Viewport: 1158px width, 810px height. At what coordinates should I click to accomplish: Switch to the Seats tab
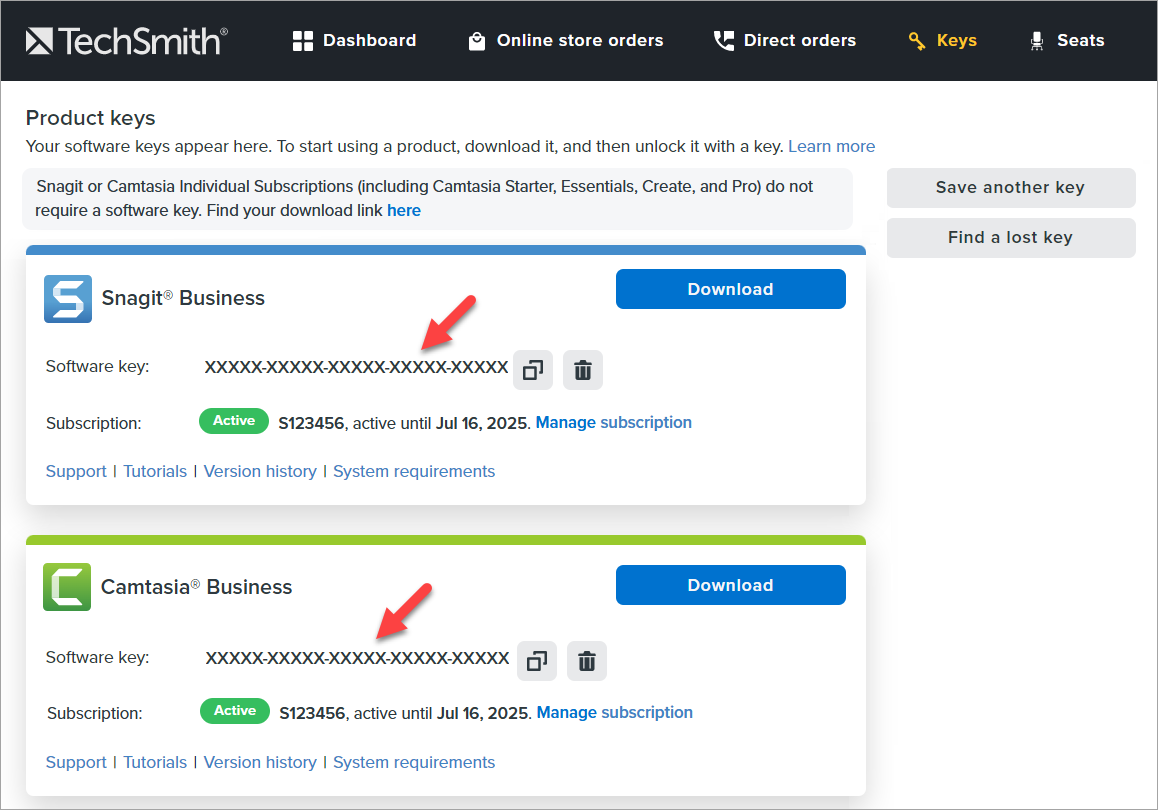click(x=1066, y=41)
